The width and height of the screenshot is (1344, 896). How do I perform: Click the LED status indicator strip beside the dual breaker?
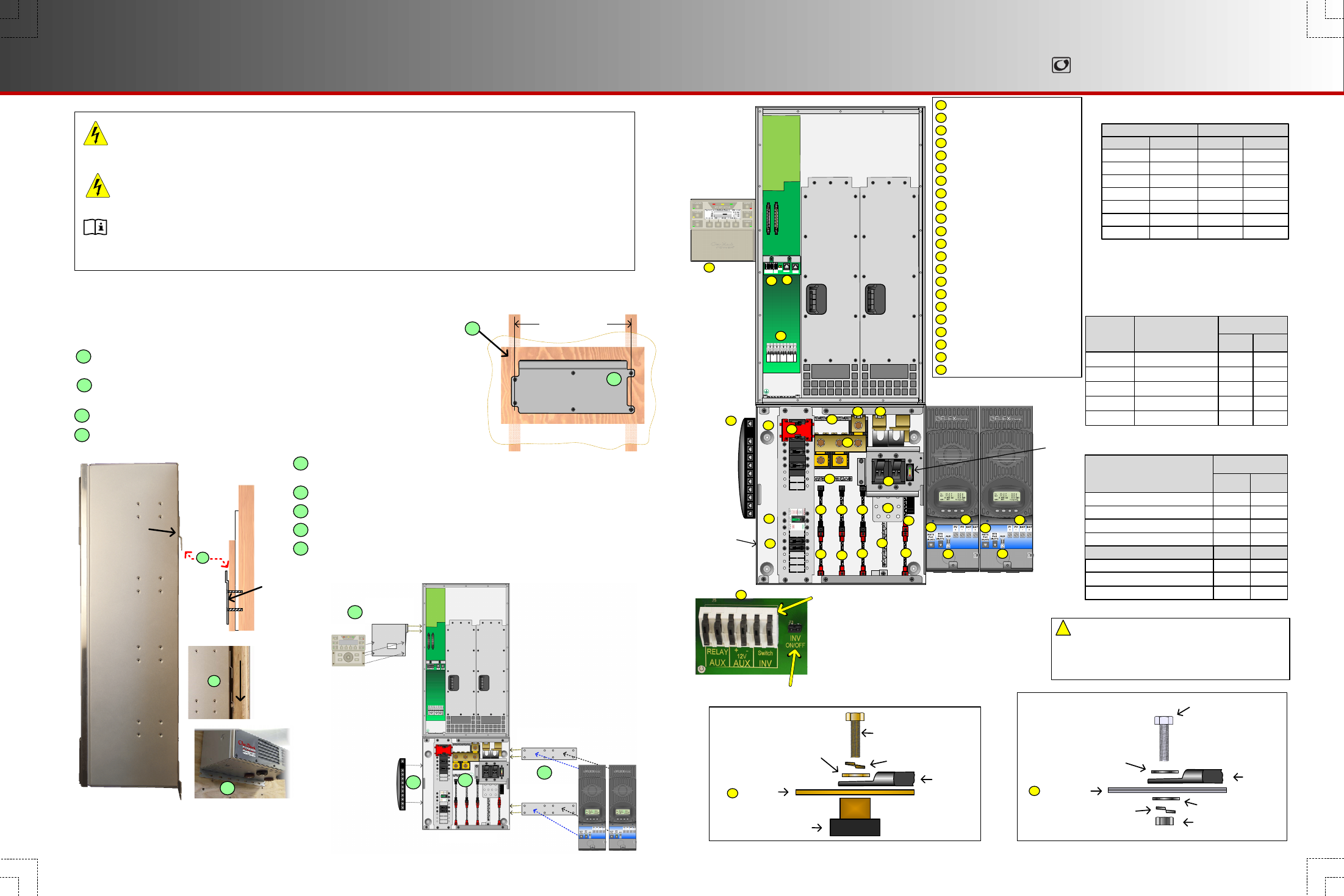909,473
